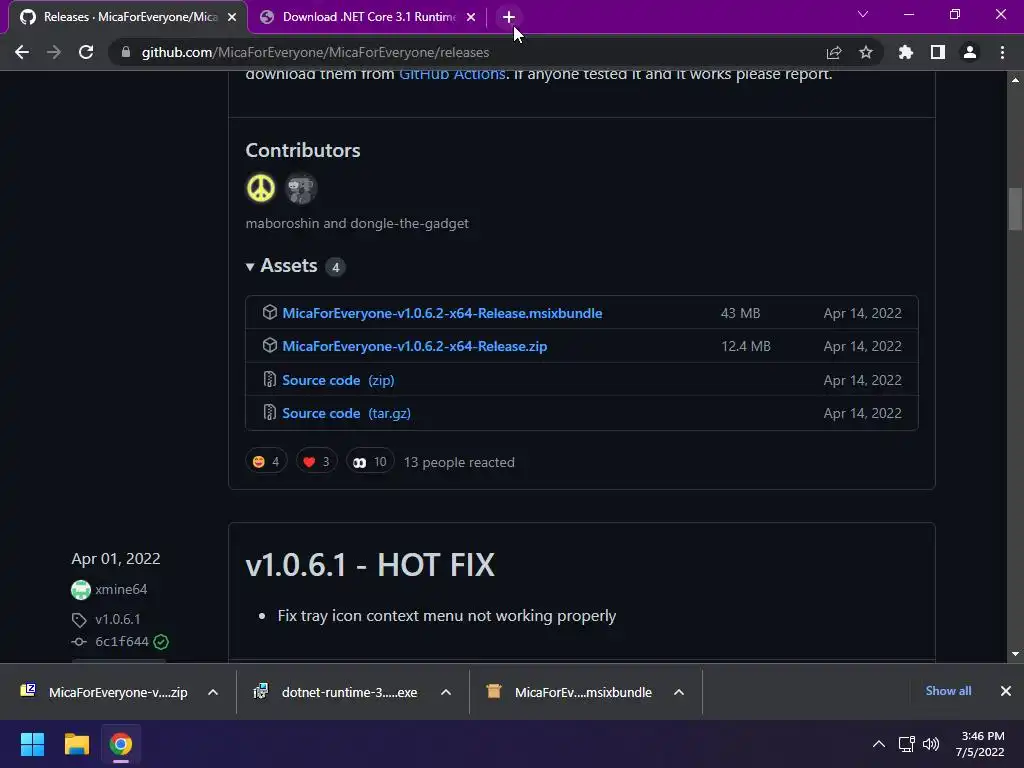Click the xmine64 avatar image
The height and width of the screenshot is (768, 1024).
[x=81, y=590]
